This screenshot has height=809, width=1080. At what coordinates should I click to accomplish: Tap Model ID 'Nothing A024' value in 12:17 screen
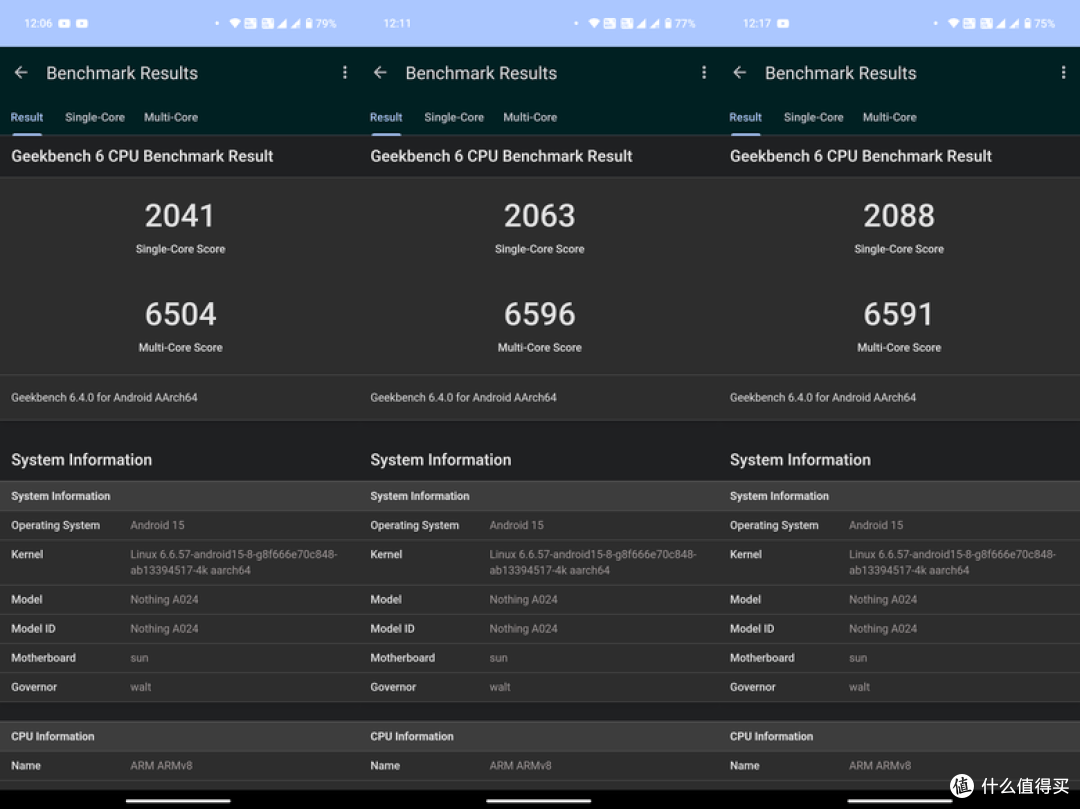pos(883,629)
